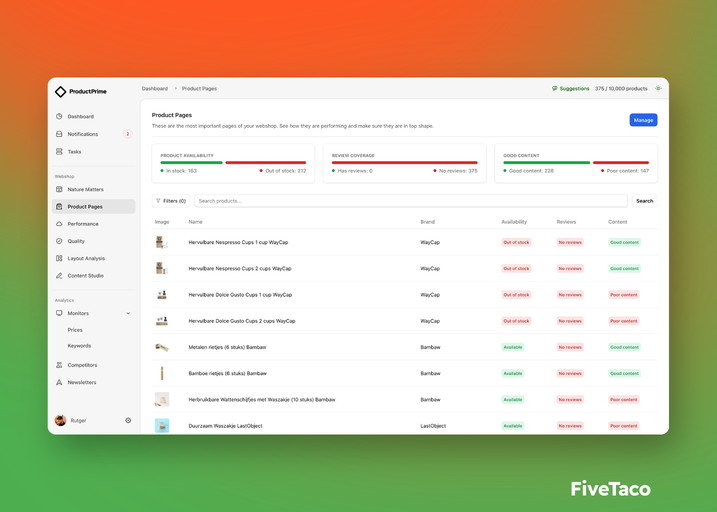Click the Suggestions link
The image size is (717, 512).
[x=571, y=88]
